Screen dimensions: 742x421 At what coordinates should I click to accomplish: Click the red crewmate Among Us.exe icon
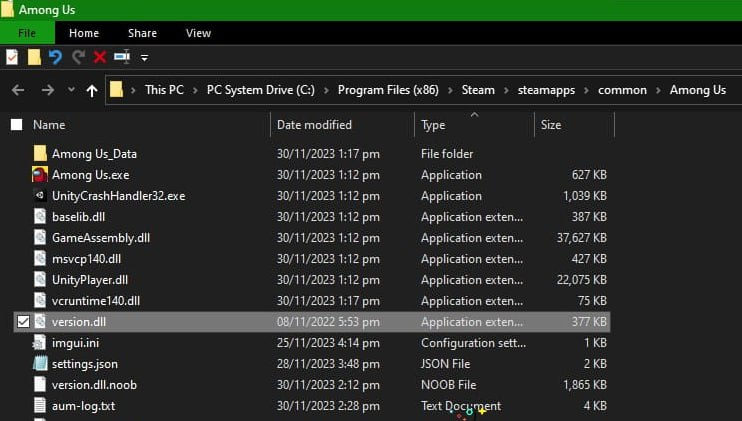tap(40, 175)
